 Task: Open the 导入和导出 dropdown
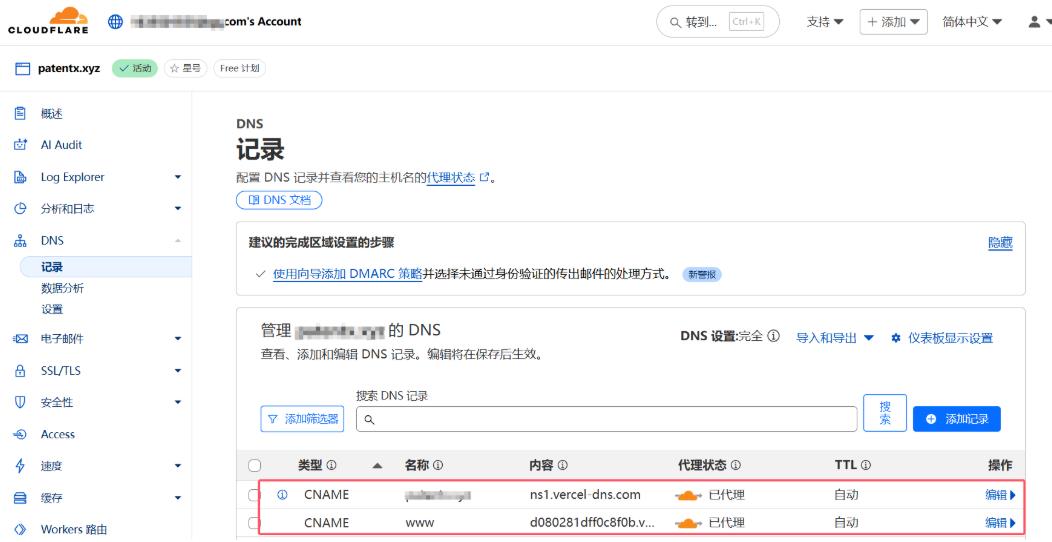click(834, 338)
